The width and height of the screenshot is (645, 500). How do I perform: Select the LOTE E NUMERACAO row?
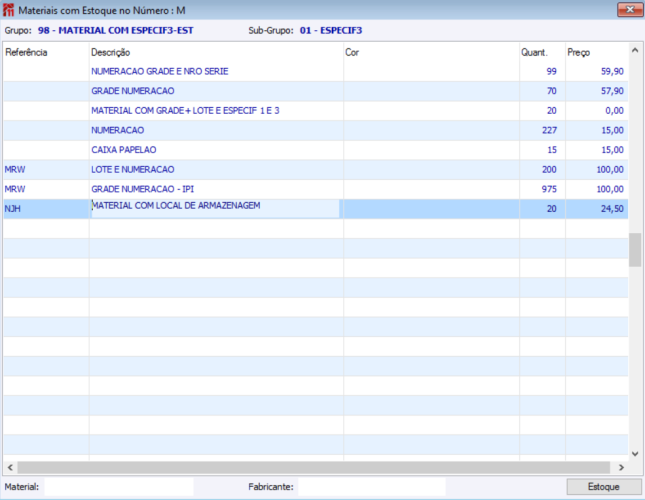(316, 169)
